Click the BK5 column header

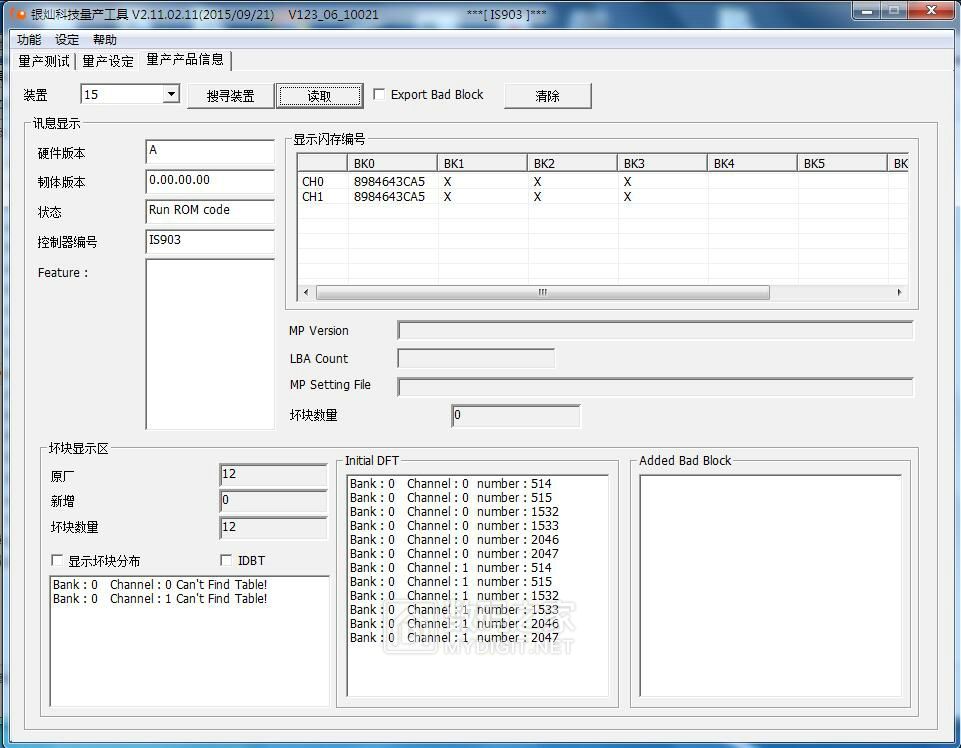coord(843,163)
